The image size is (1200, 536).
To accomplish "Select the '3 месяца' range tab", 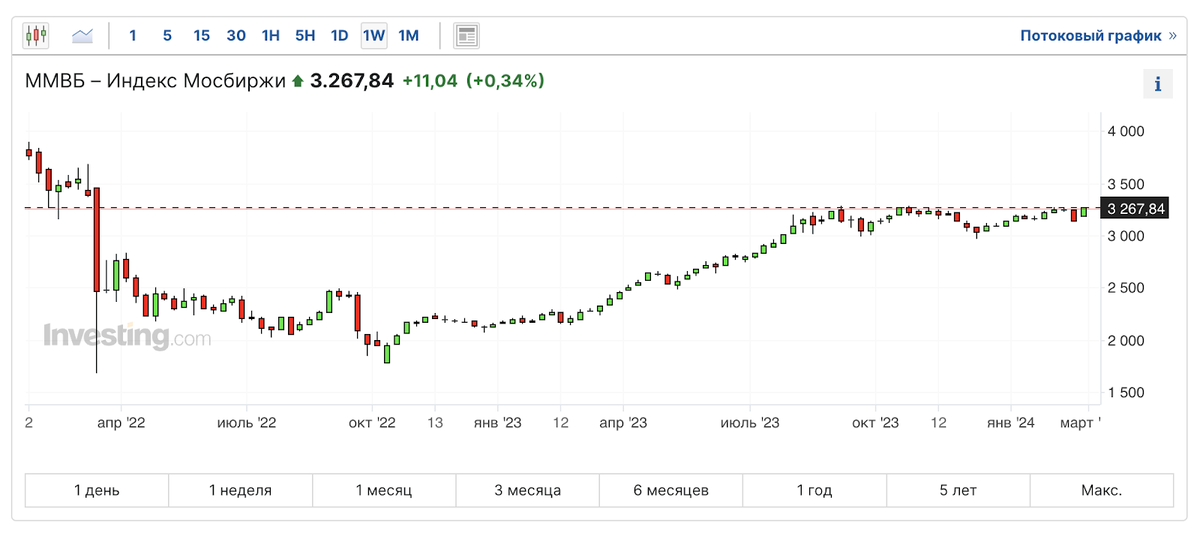I will 527,490.
